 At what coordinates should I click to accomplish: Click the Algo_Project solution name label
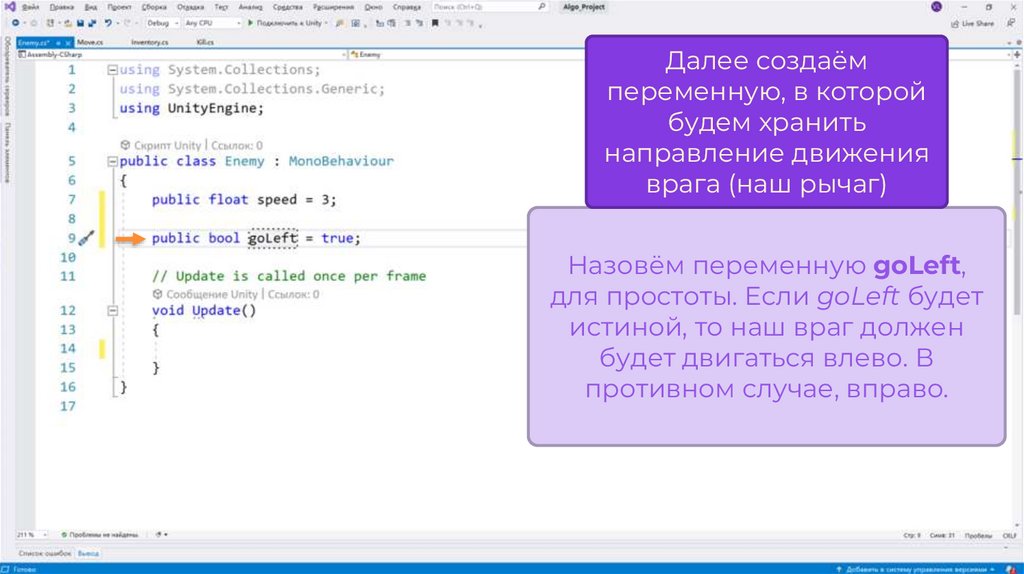click(584, 7)
